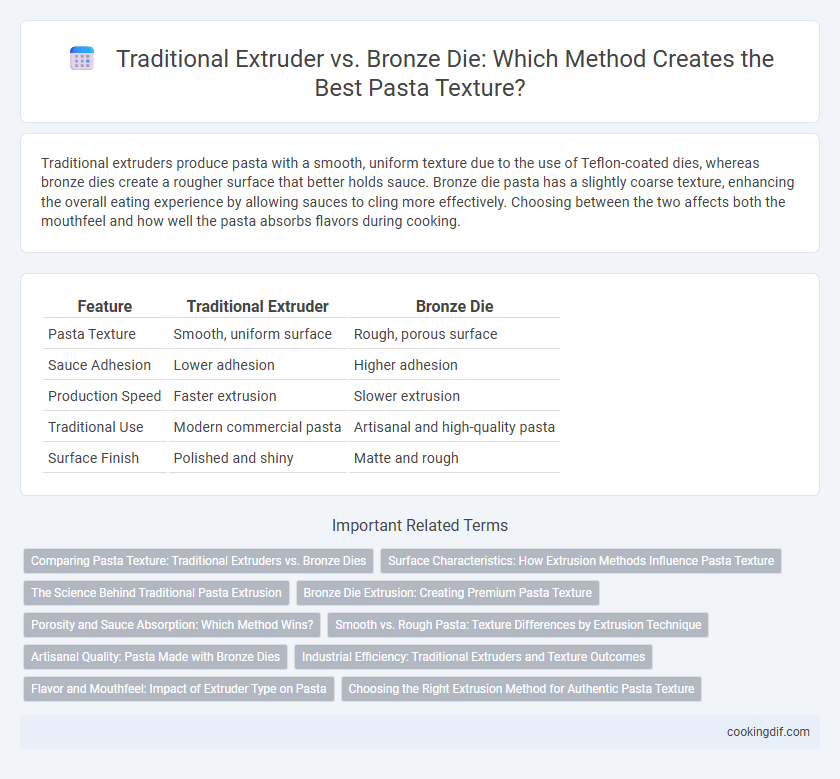Click 'Smooth vs. Rough Pasta' texture differences tag
The width and height of the screenshot is (840, 779).
[x=518, y=625]
